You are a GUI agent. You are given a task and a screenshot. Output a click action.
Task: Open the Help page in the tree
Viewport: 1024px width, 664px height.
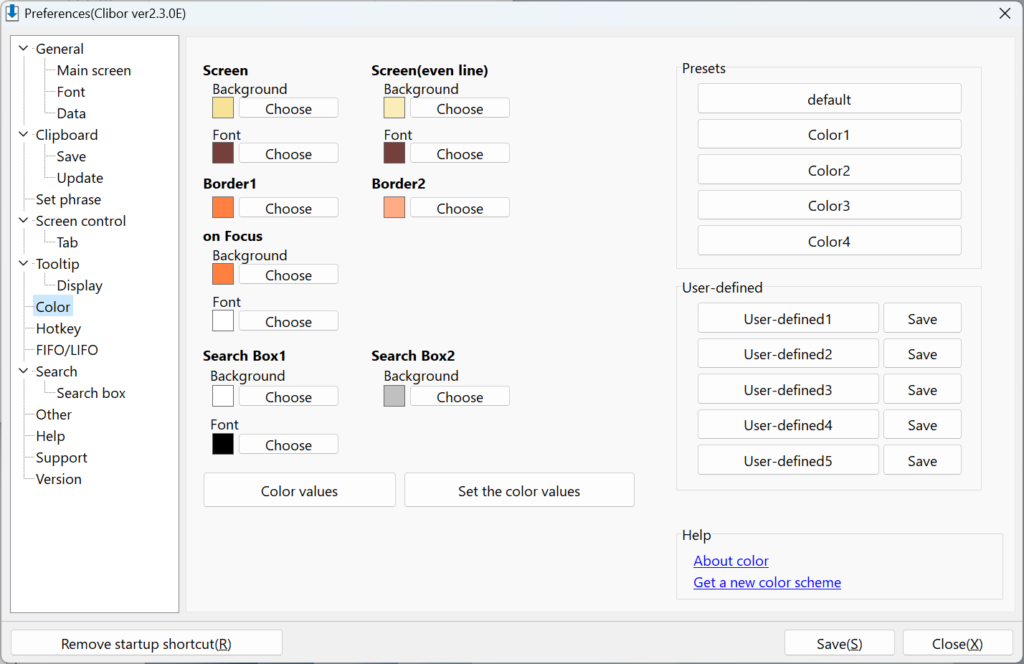pos(50,436)
